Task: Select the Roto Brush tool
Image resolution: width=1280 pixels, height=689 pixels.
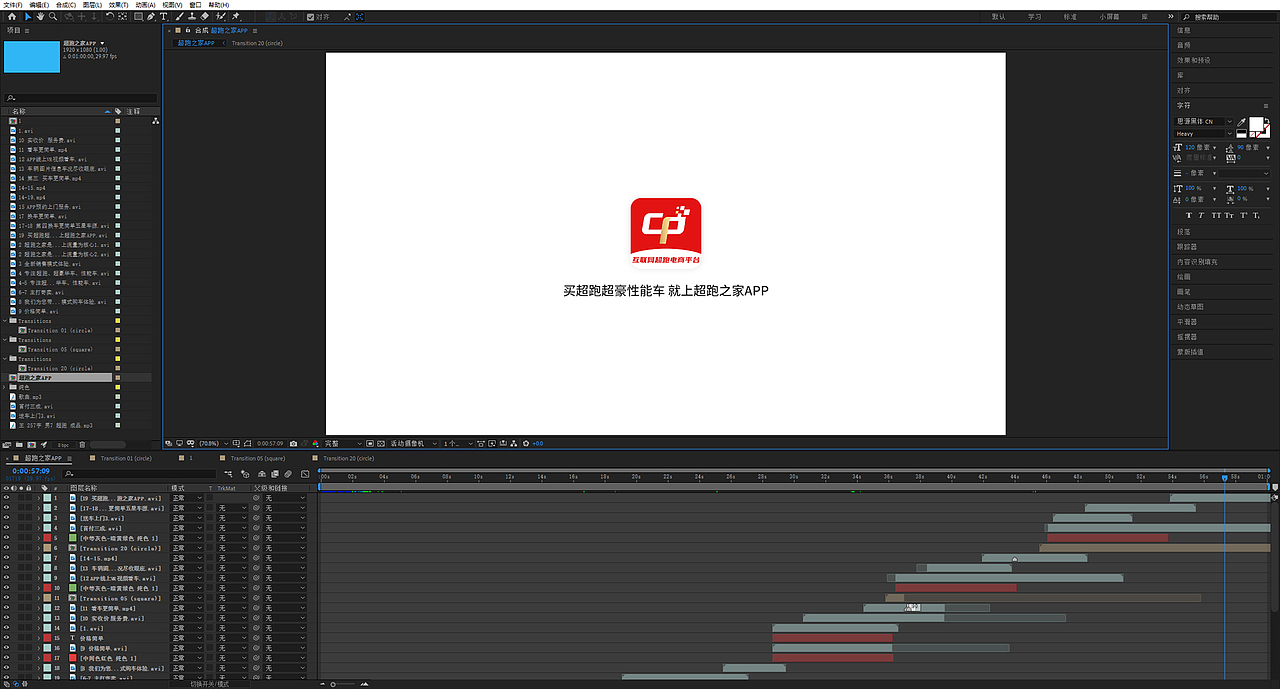Action: click(221, 17)
